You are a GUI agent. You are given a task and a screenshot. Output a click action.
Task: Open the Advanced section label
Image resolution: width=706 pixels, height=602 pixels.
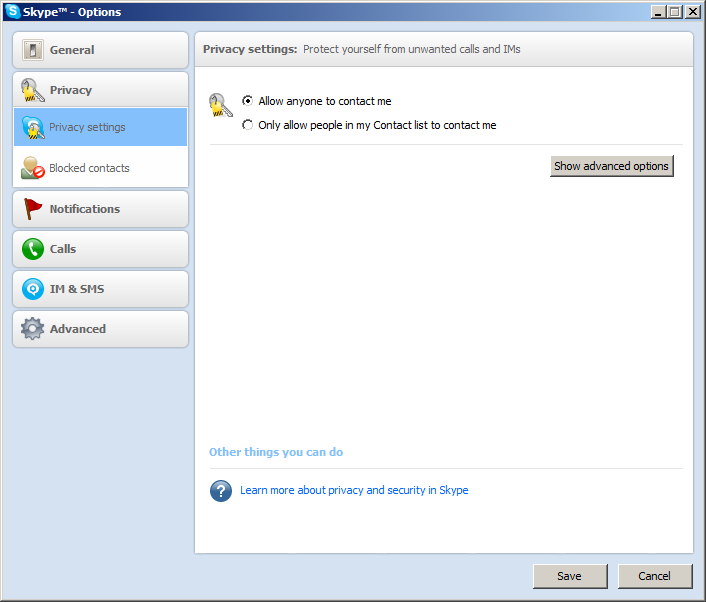[x=78, y=329]
